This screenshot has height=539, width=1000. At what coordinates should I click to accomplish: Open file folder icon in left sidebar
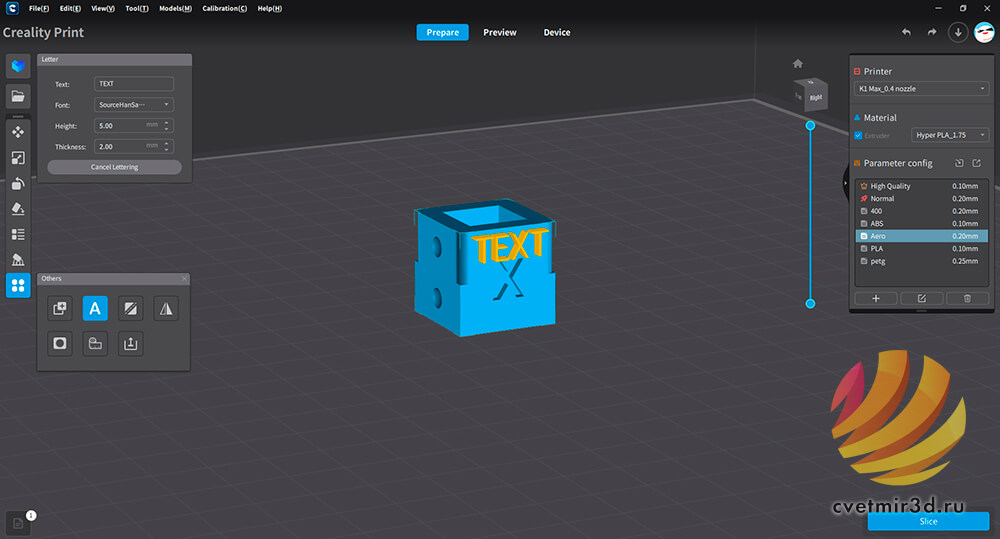point(18,96)
